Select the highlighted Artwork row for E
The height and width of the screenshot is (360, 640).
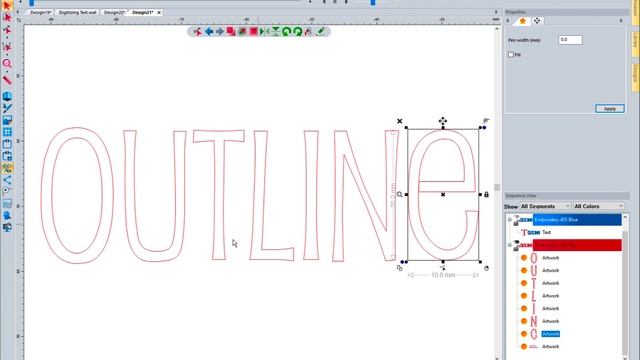click(550, 334)
